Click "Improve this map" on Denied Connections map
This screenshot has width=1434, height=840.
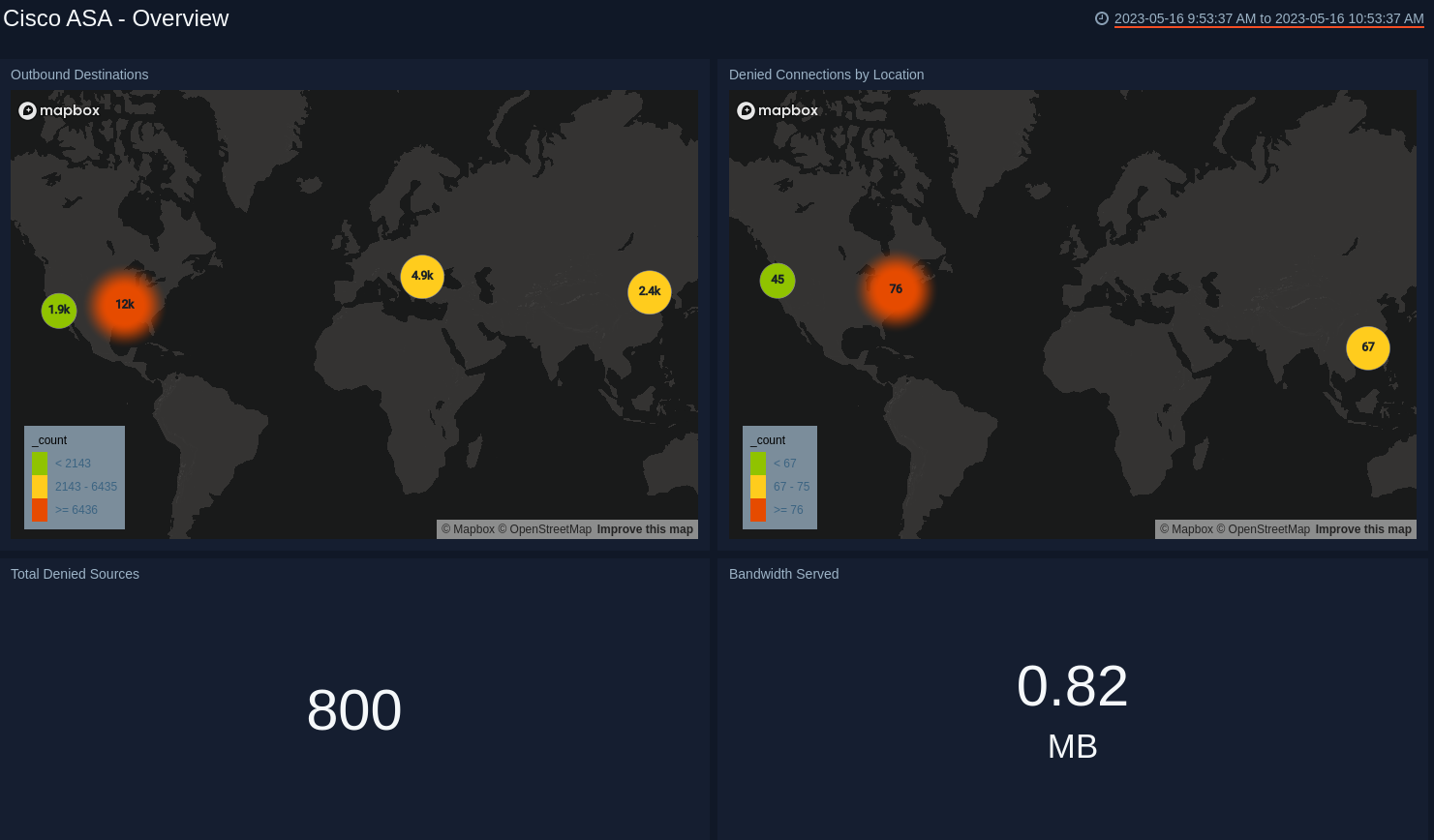[1363, 529]
